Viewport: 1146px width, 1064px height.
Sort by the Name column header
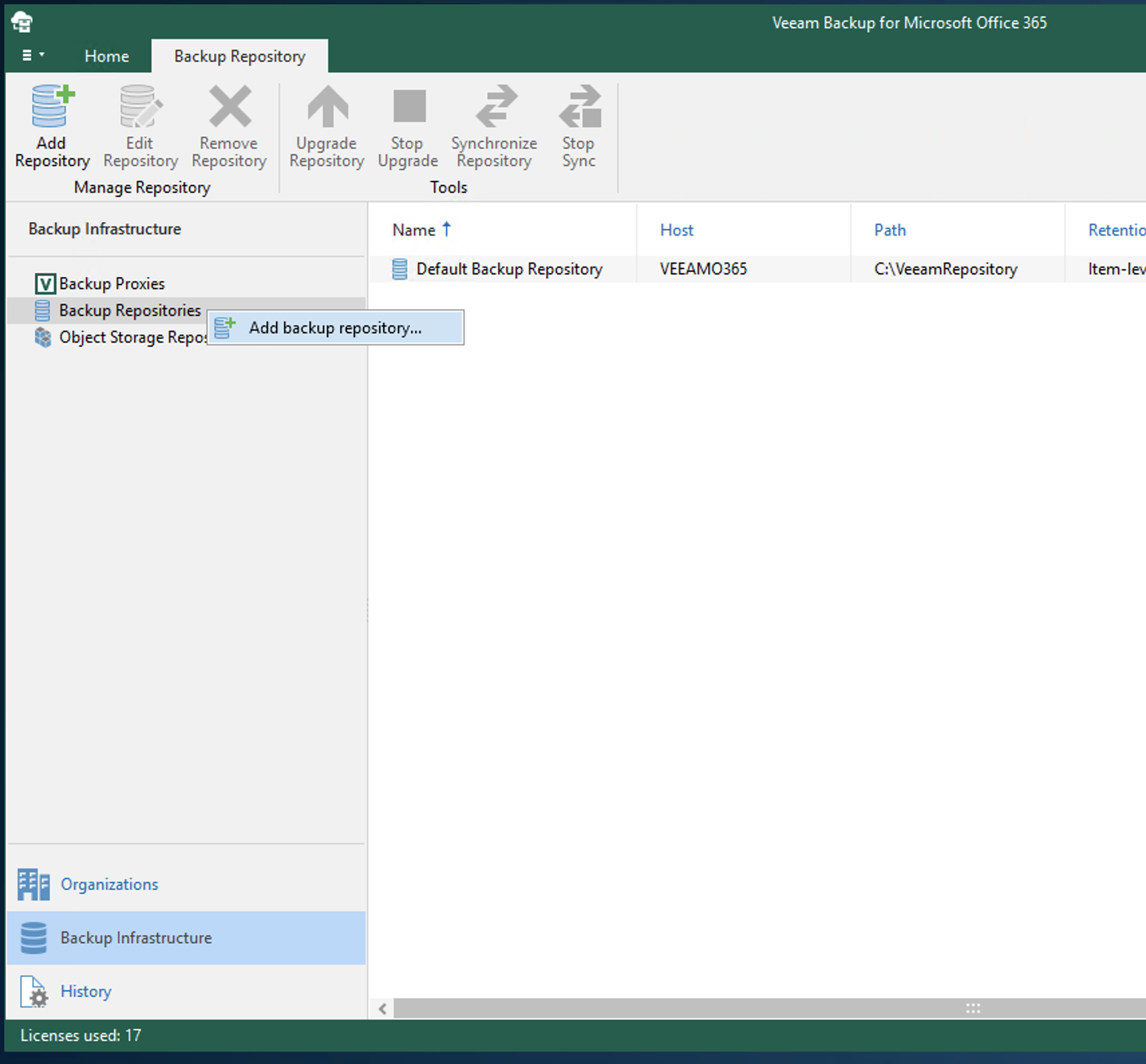click(x=414, y=230)
